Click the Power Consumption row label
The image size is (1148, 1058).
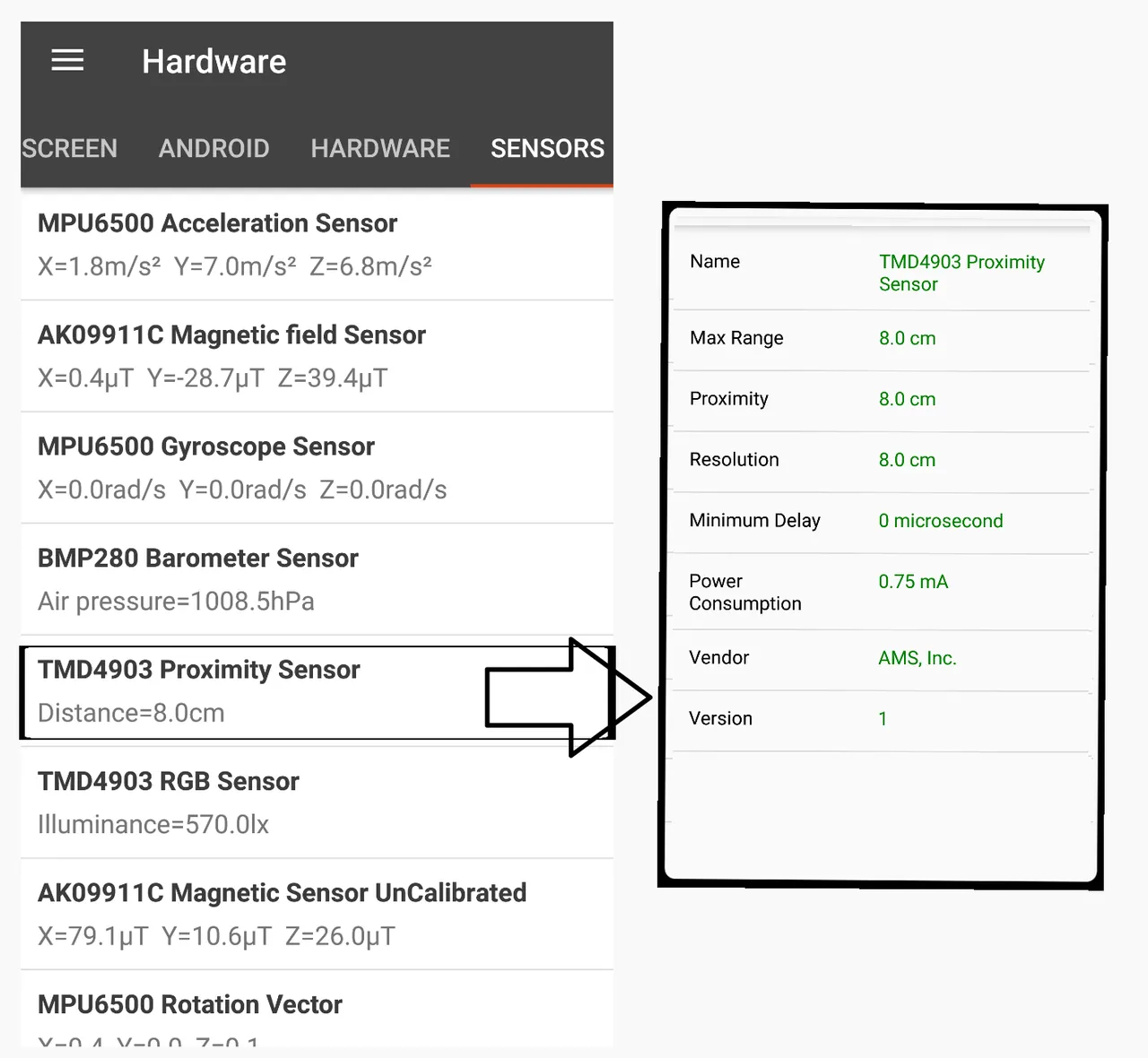pyautogui.click(x=745, y=592)
